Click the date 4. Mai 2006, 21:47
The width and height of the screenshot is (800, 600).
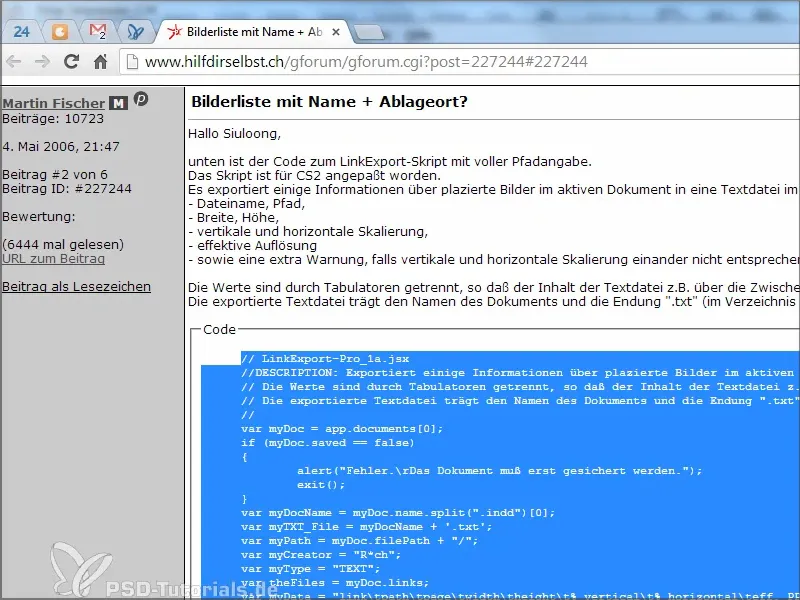61,146
